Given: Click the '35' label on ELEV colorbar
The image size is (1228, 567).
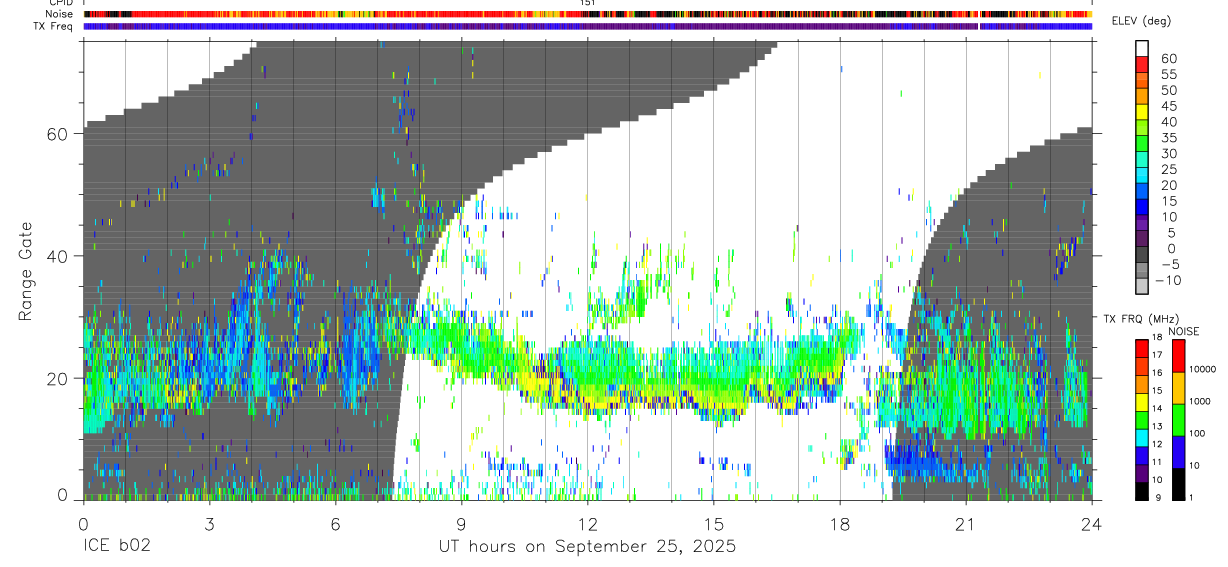Looking at the screenshot, I should pos(1169,138).
